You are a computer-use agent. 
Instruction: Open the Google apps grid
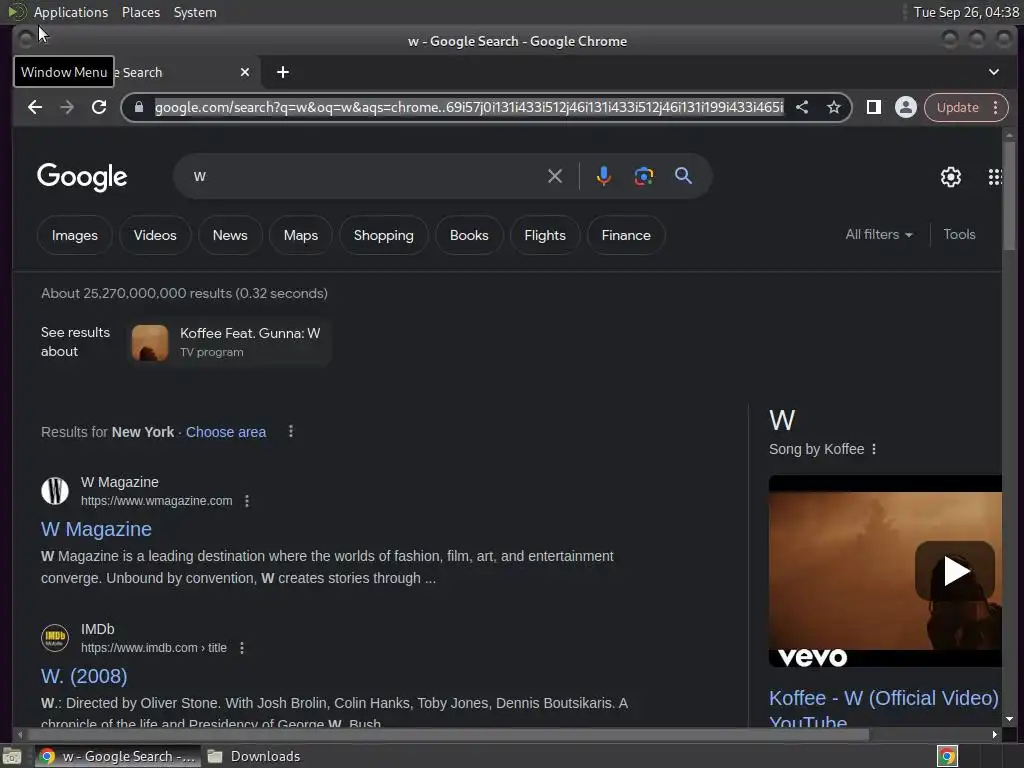(995, 176)
